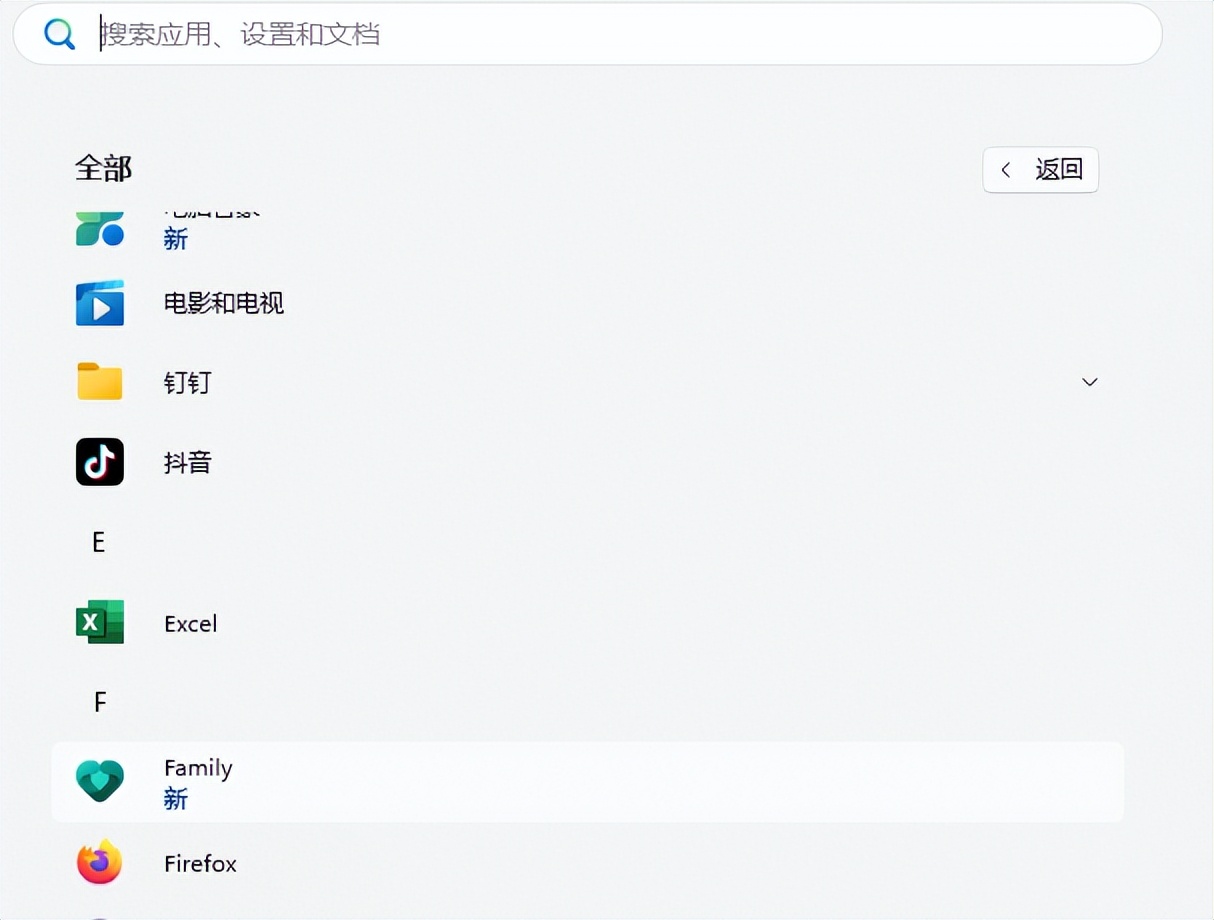The width and height of the screenshot is (1214, 920).
Task: Click the Excel app name
Action: [x=190, y=624]
